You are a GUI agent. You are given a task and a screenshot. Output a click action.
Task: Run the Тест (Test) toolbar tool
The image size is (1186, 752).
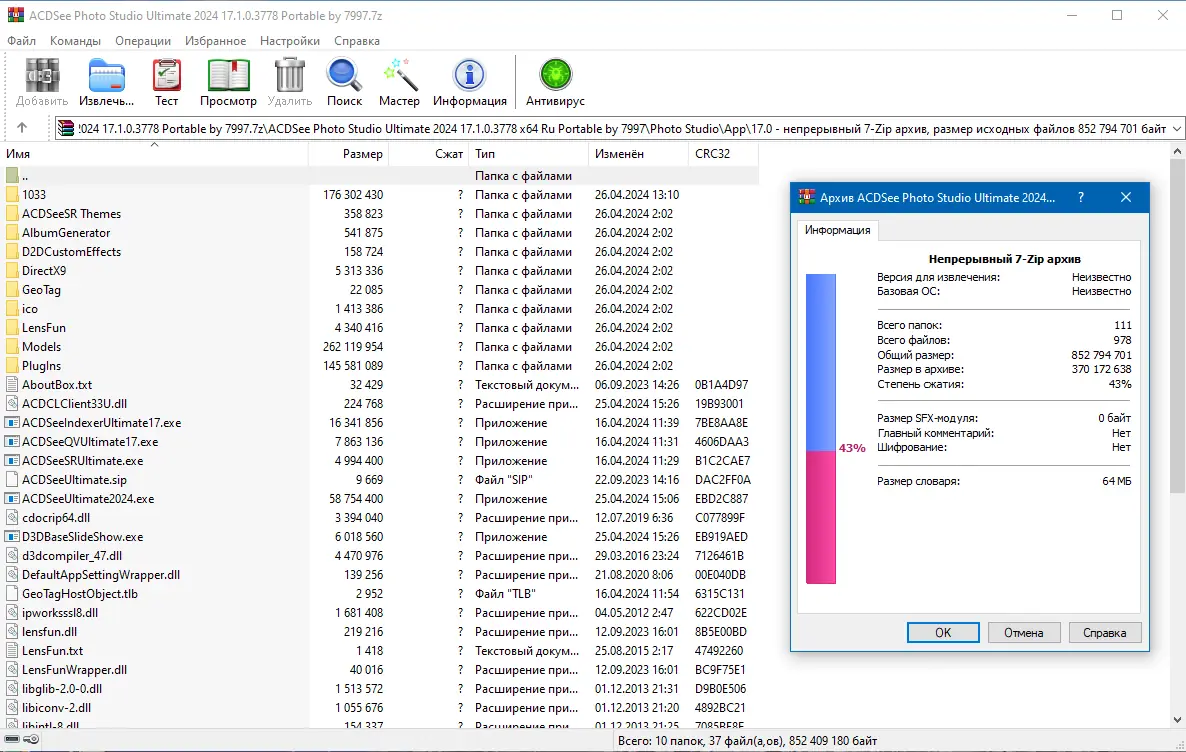(166, 76)
